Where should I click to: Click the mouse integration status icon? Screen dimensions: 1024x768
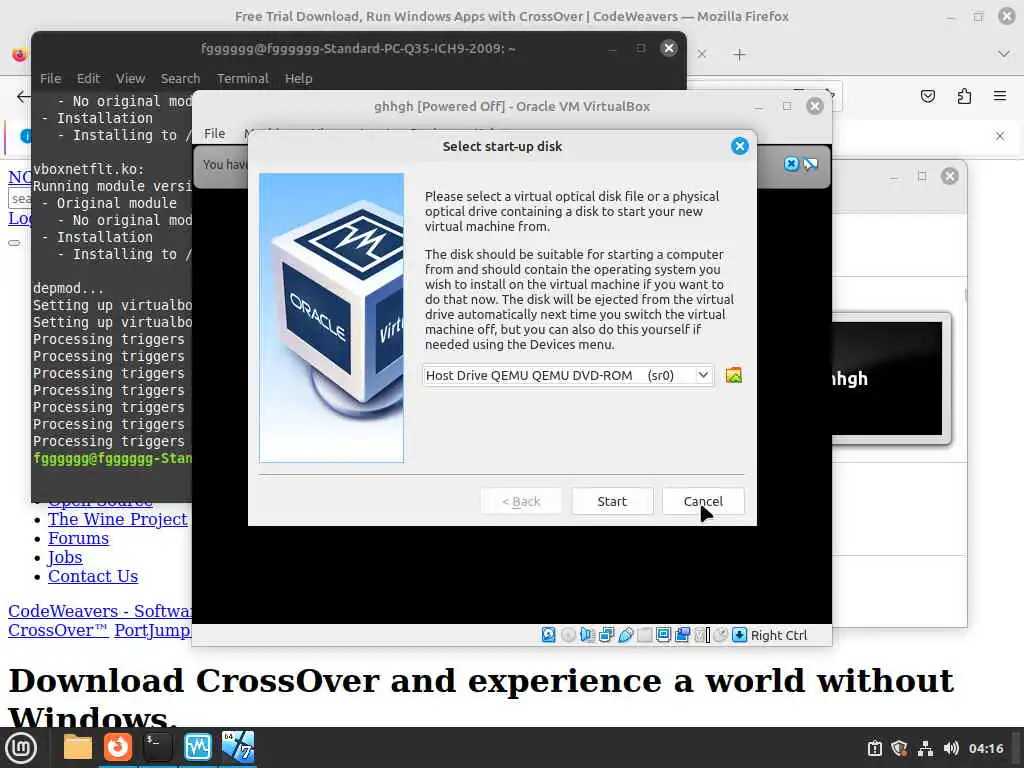click(x=720, y=635)
